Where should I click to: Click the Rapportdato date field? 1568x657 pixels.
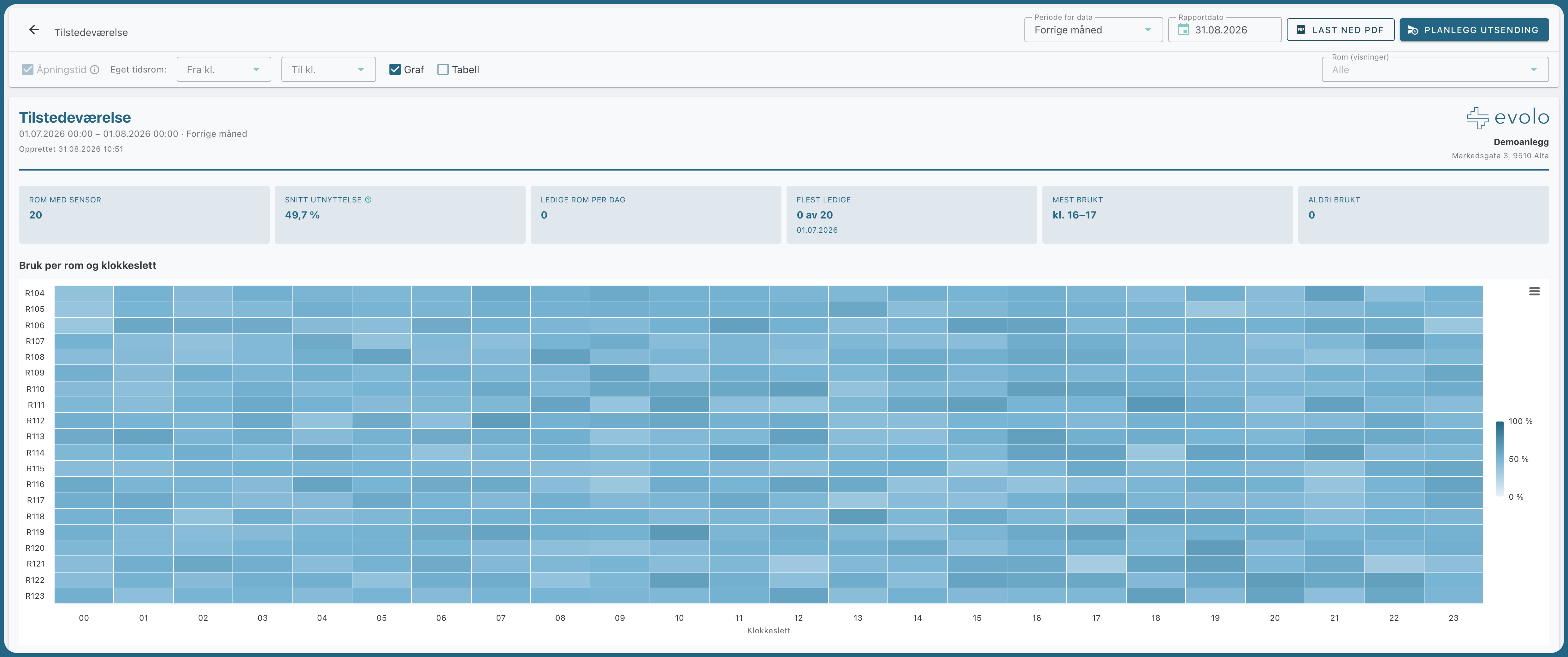(x=1225, y=30)
